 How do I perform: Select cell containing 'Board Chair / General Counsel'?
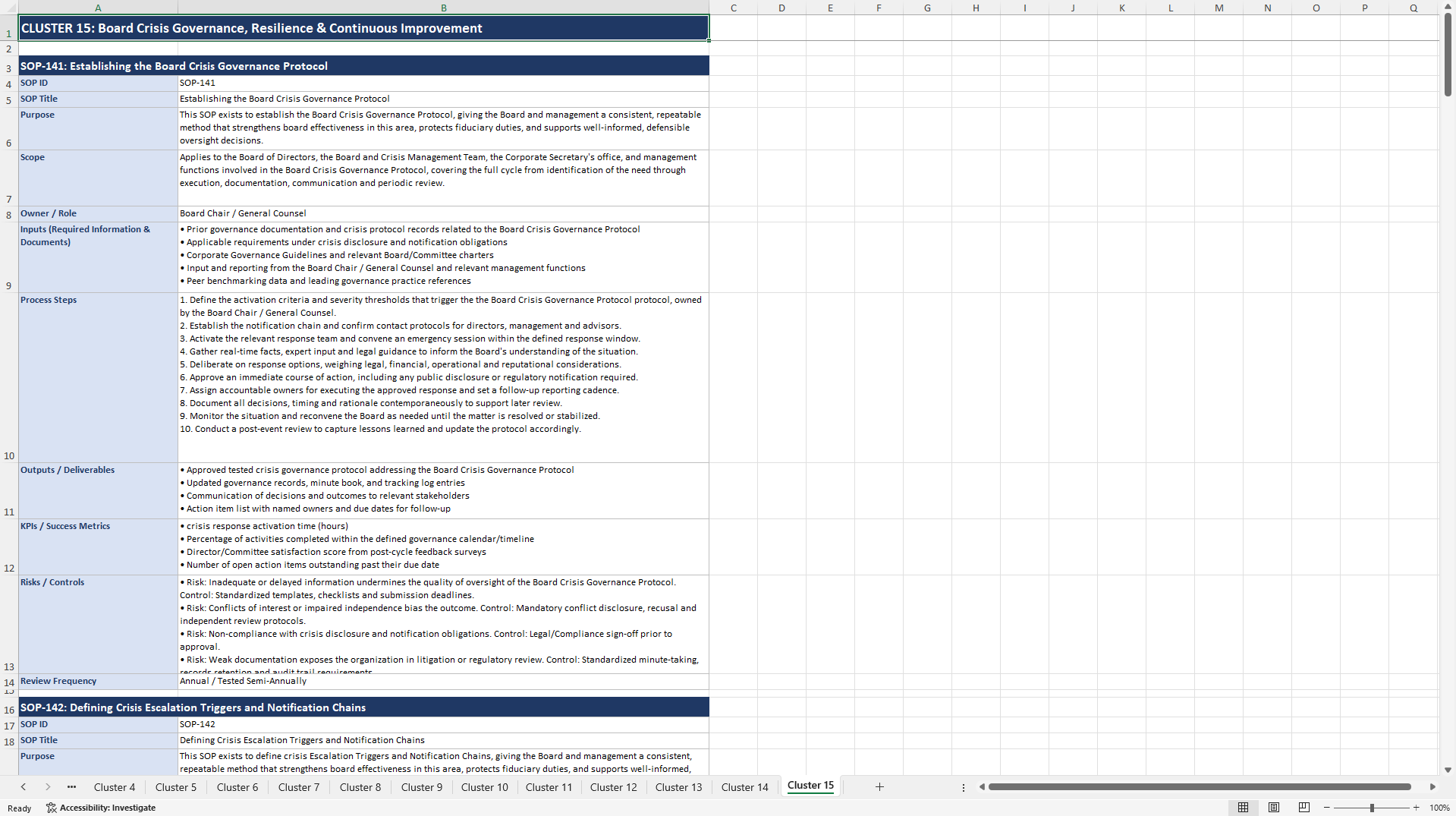[x=443, y=213]
